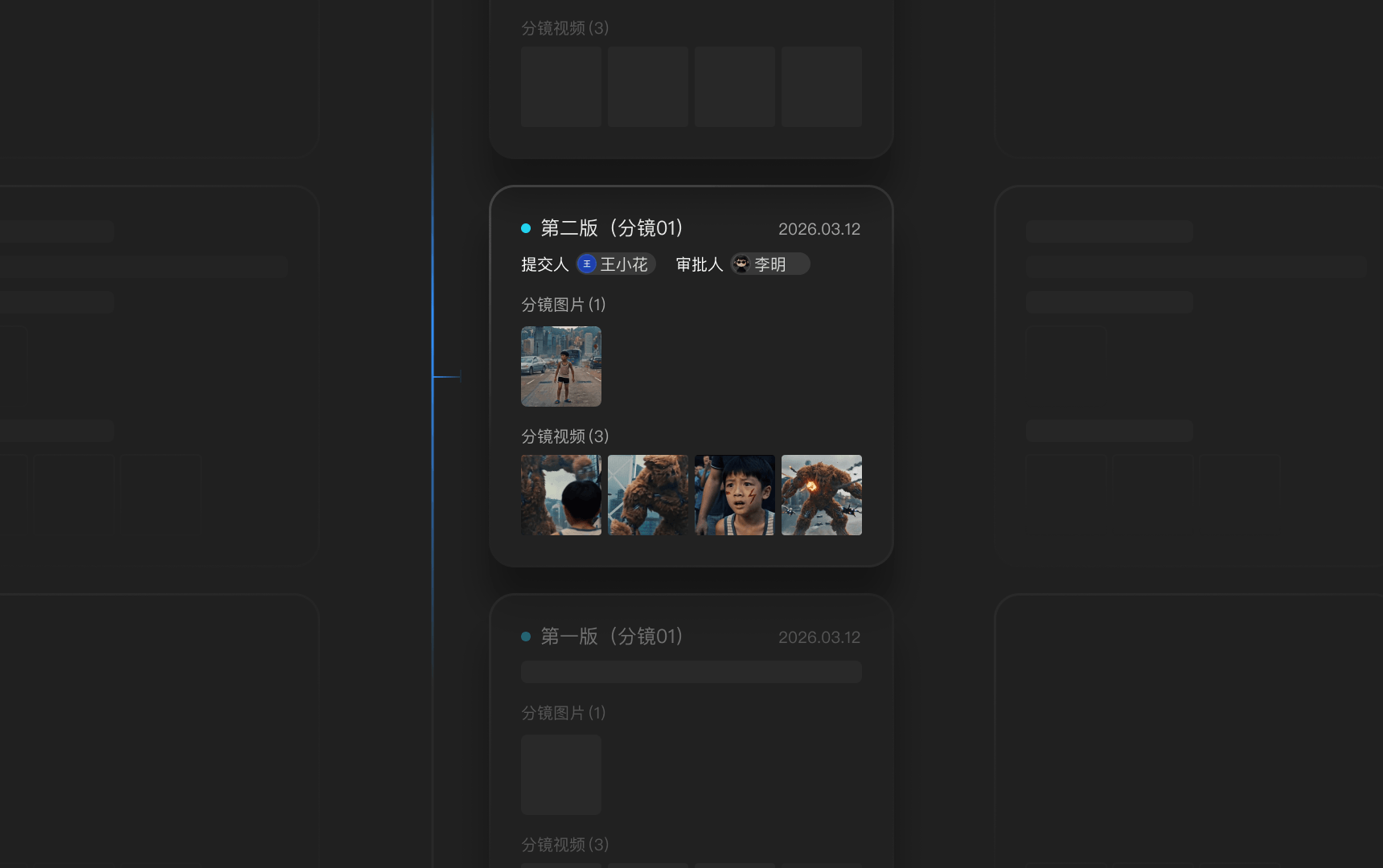Click the date on the 第一版 card
Screen dimensions: 1383x868
(x=819, y=637)
